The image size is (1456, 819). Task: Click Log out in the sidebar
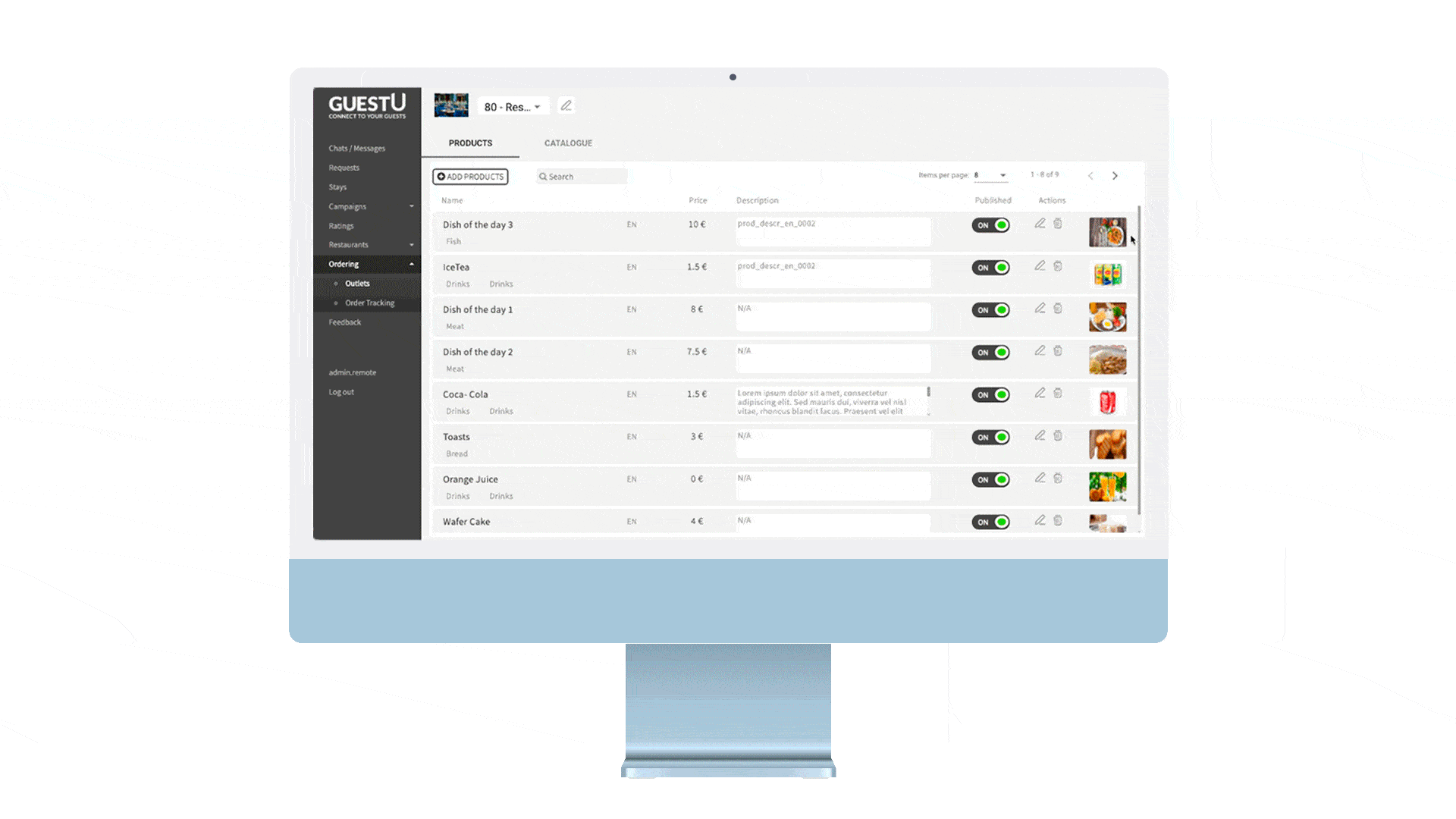(x=341, y=393)
